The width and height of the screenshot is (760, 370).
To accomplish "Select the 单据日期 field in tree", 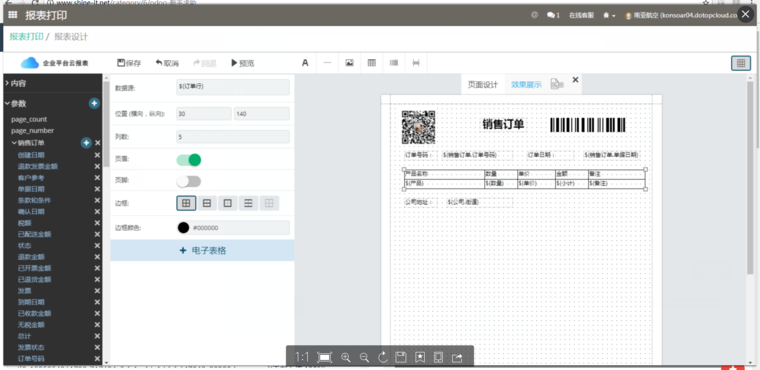I will pos(31,189).
